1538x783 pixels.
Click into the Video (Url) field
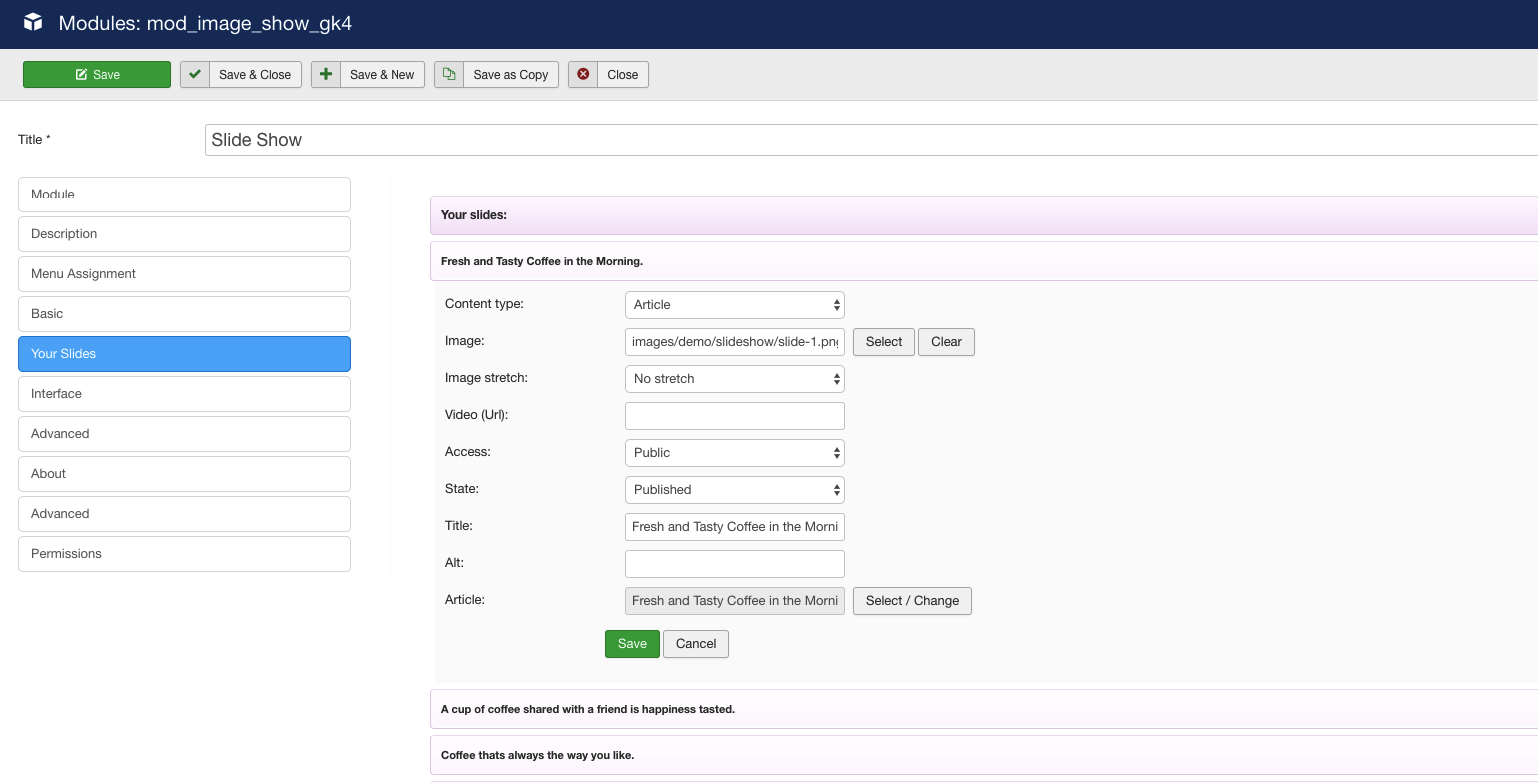coord(734,416)
